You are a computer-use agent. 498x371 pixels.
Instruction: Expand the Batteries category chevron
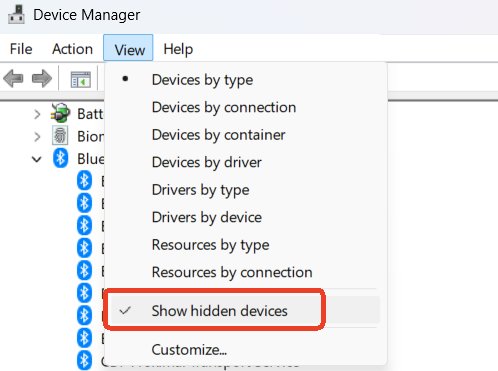[37, 114]
